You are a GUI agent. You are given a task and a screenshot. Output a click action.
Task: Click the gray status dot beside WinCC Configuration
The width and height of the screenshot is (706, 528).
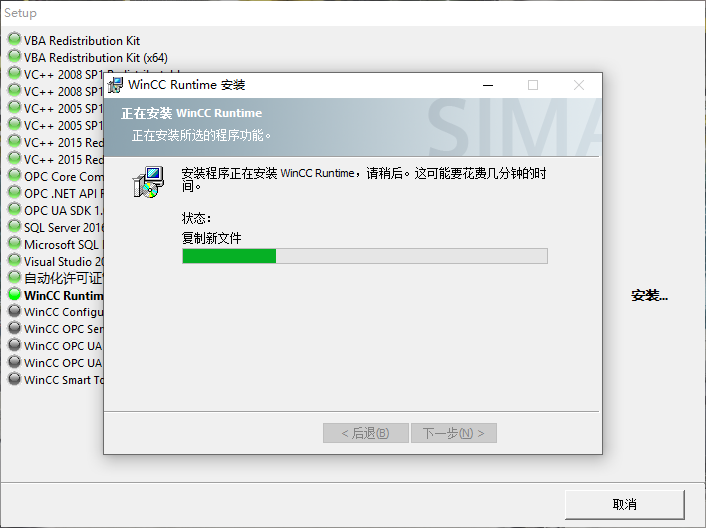pos(14,311)
